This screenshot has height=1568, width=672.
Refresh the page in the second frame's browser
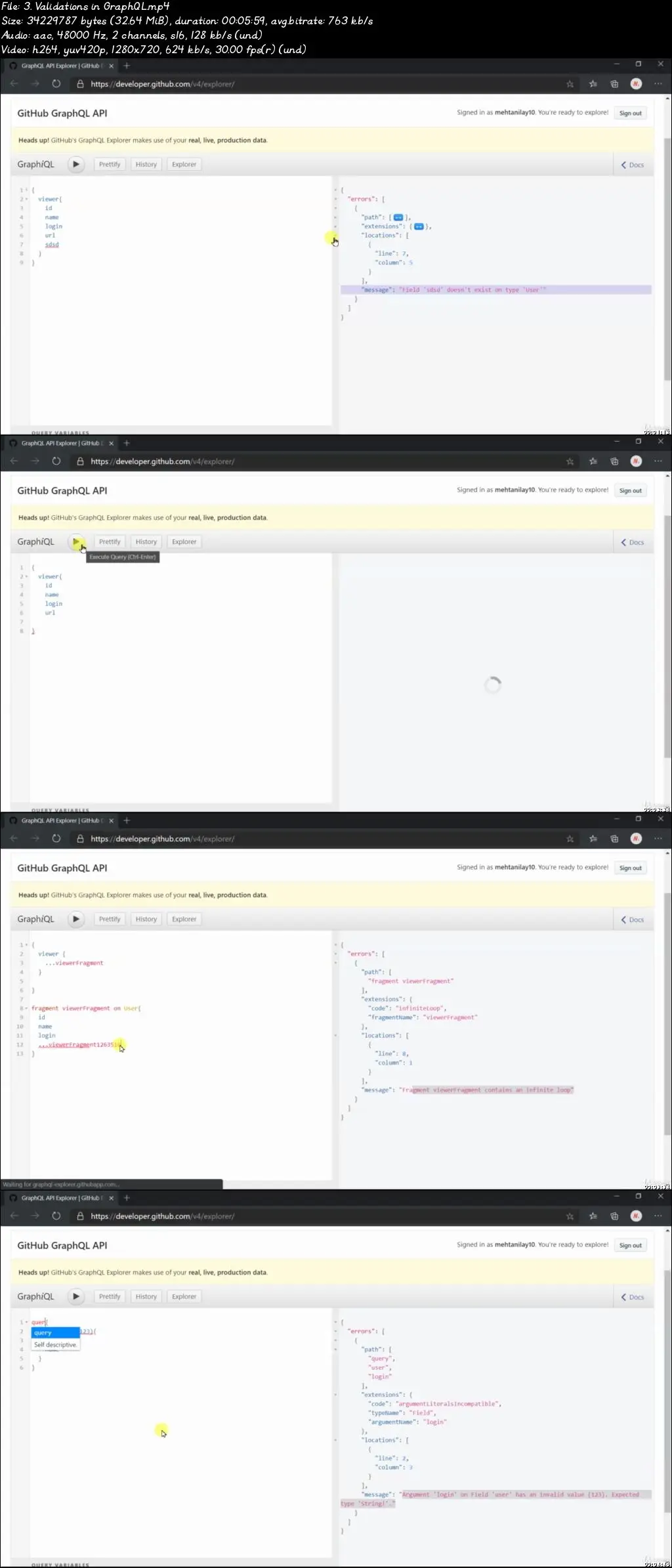tap(56, 461)
